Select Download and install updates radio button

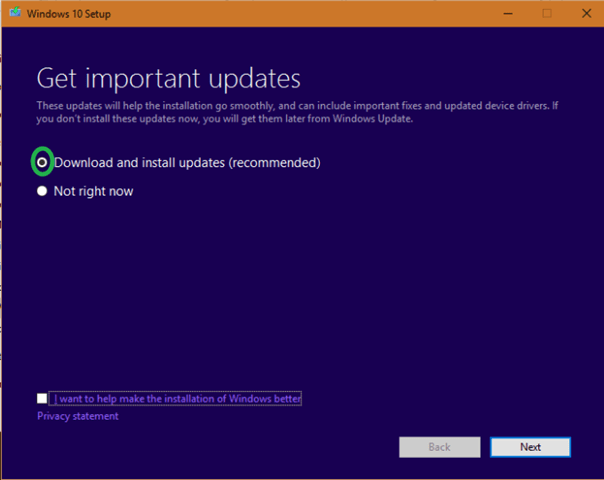coord(42,162)
